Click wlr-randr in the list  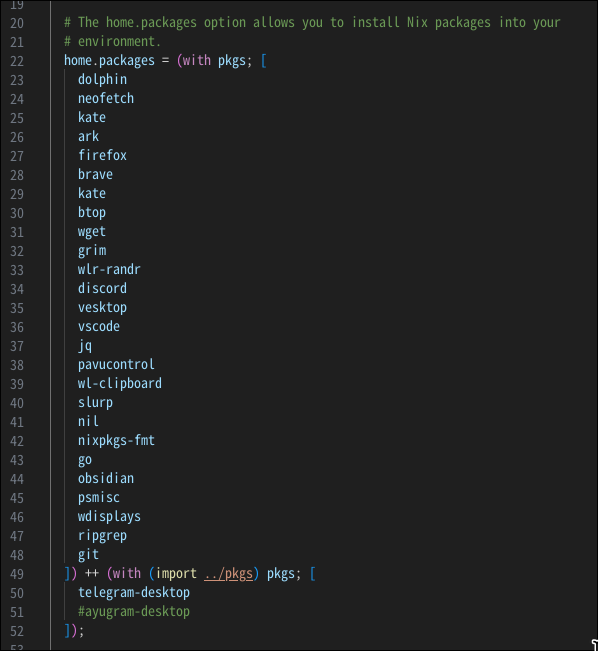pyautogui.click(x=109, y=269)
